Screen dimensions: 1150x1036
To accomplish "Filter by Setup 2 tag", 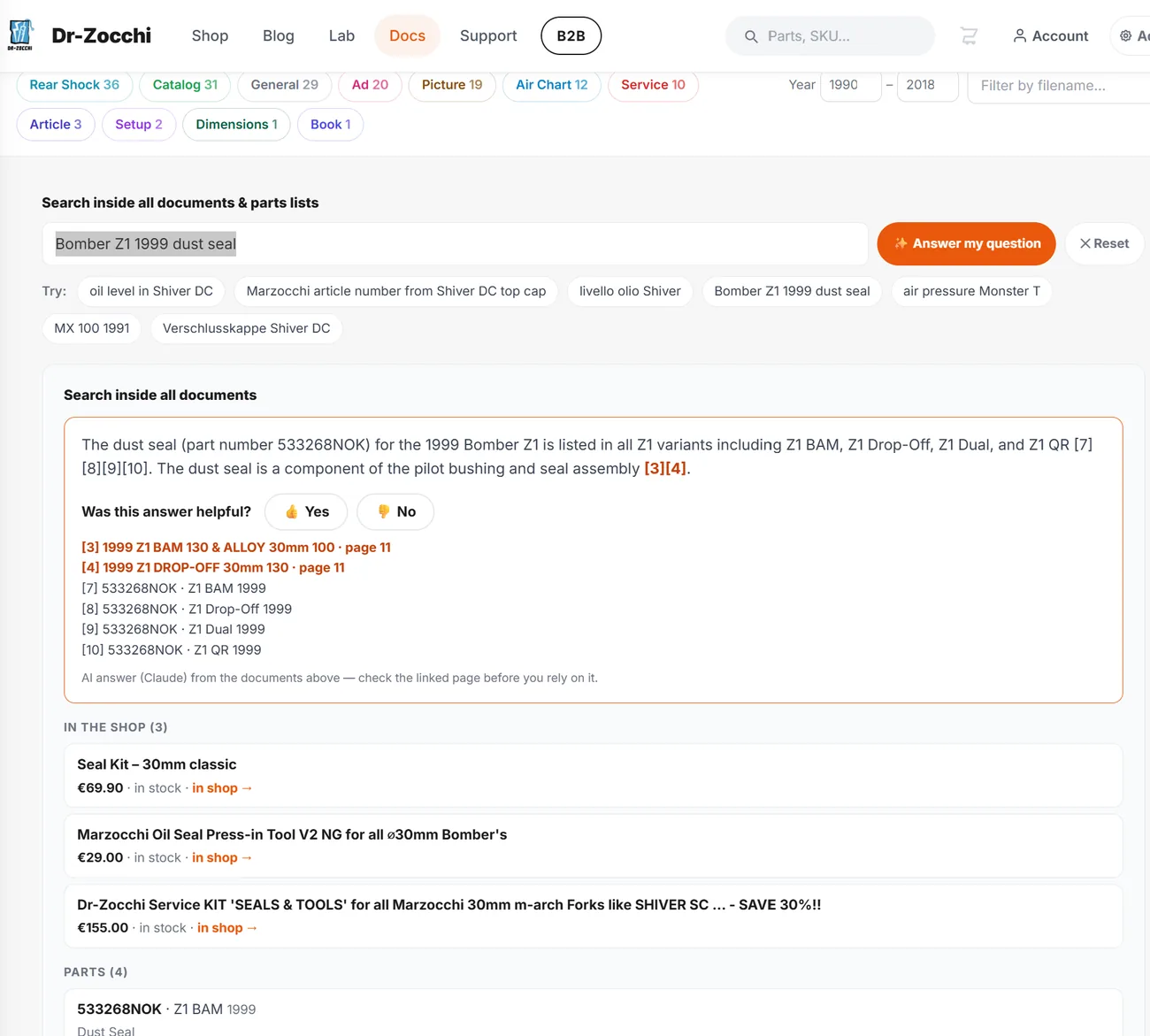I will pos(139,125).
